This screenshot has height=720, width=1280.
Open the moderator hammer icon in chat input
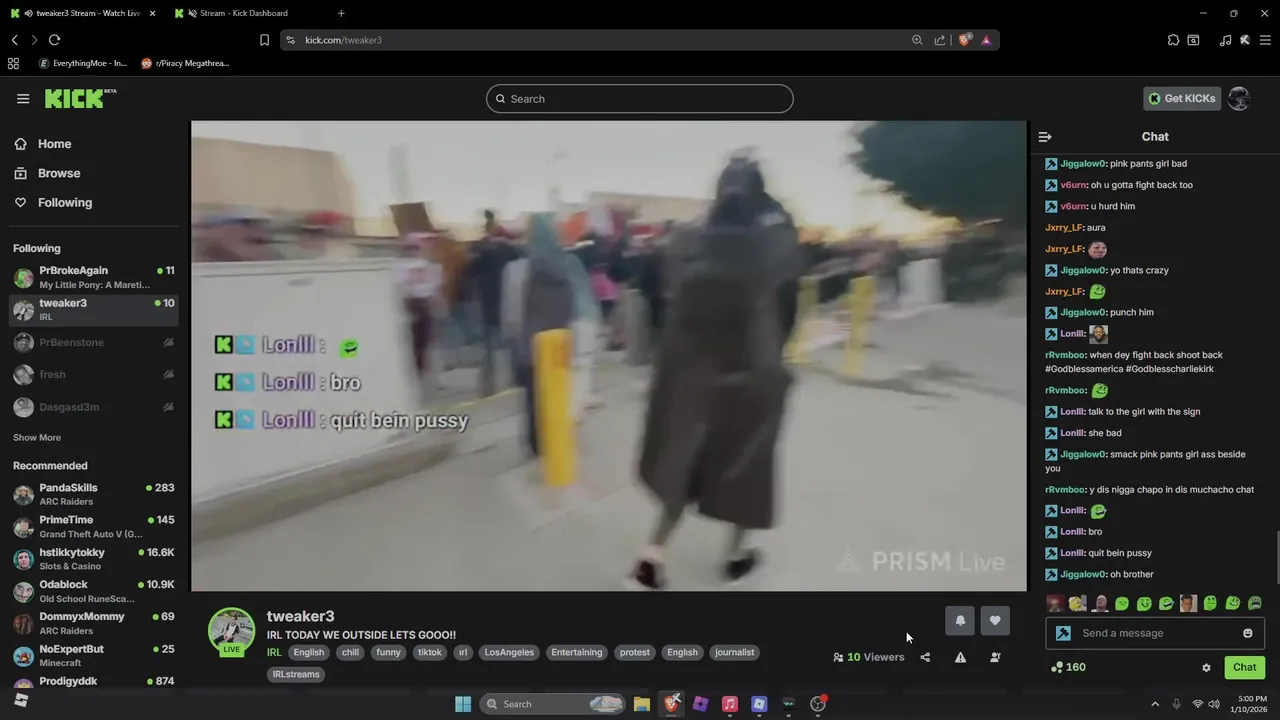pos(1063,633)
